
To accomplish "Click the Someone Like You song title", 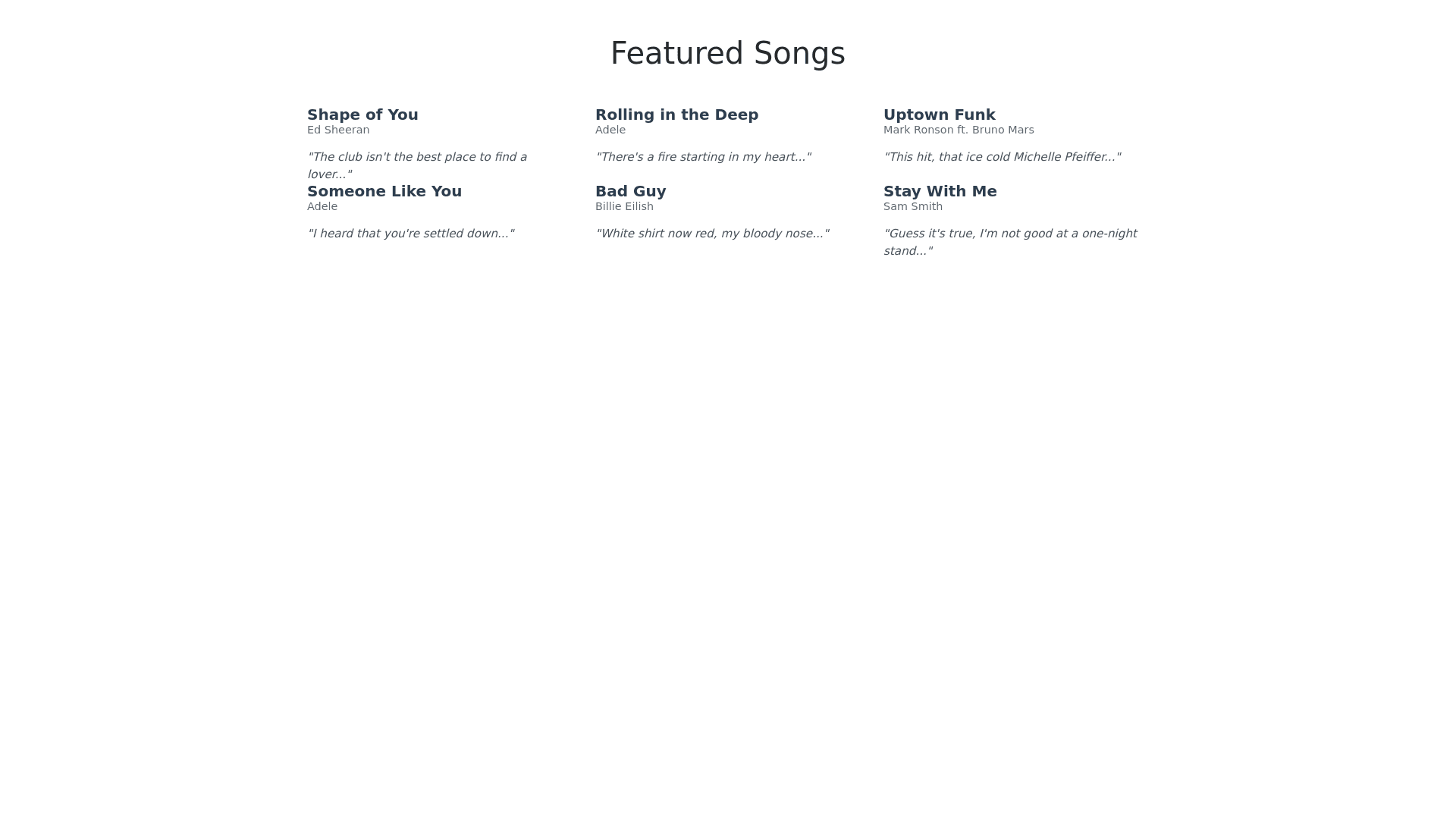I will 384,191.
